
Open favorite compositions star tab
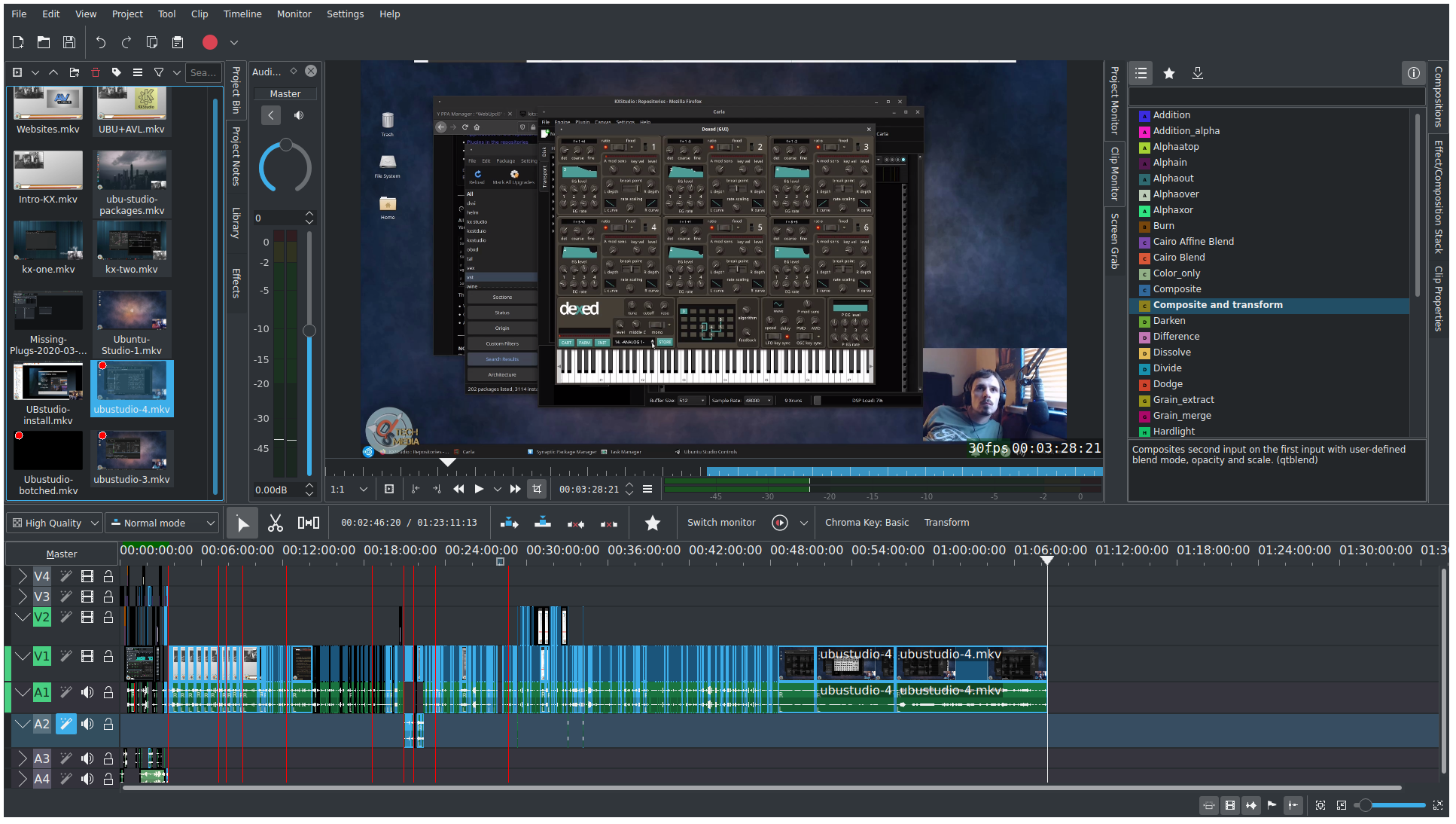(1169, 73)
